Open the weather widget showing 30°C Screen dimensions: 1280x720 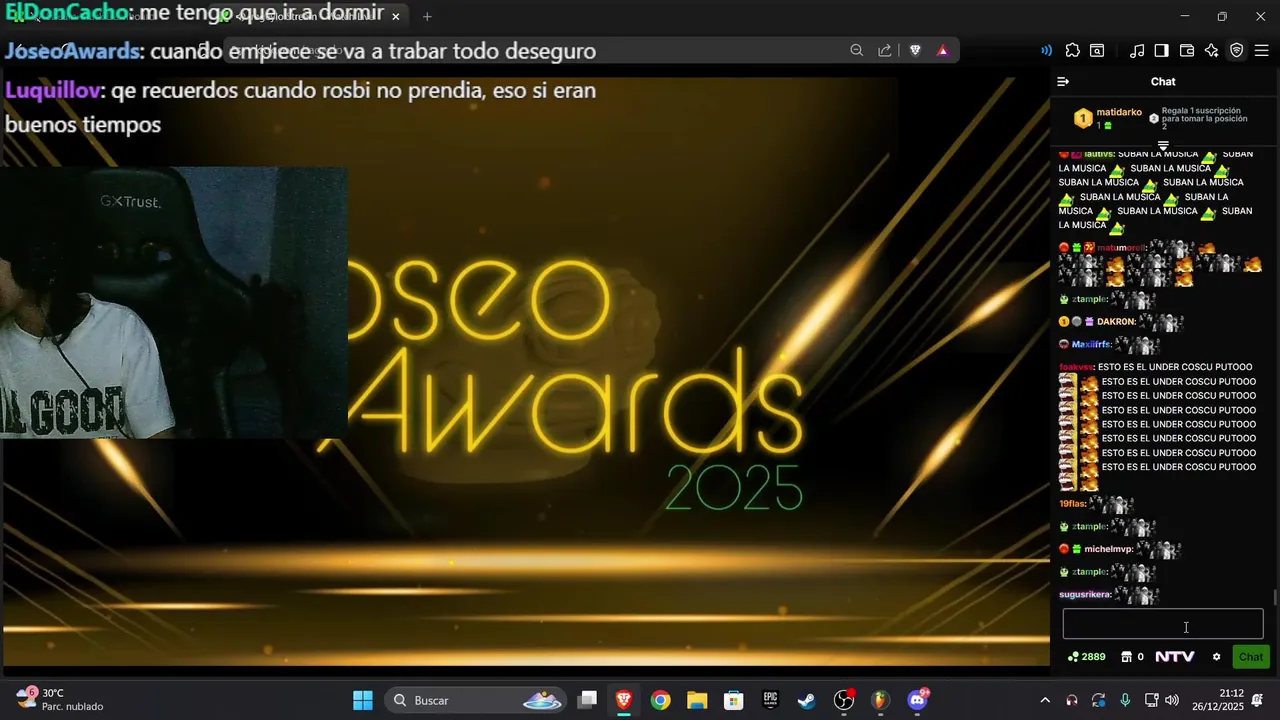click(60, 700)
